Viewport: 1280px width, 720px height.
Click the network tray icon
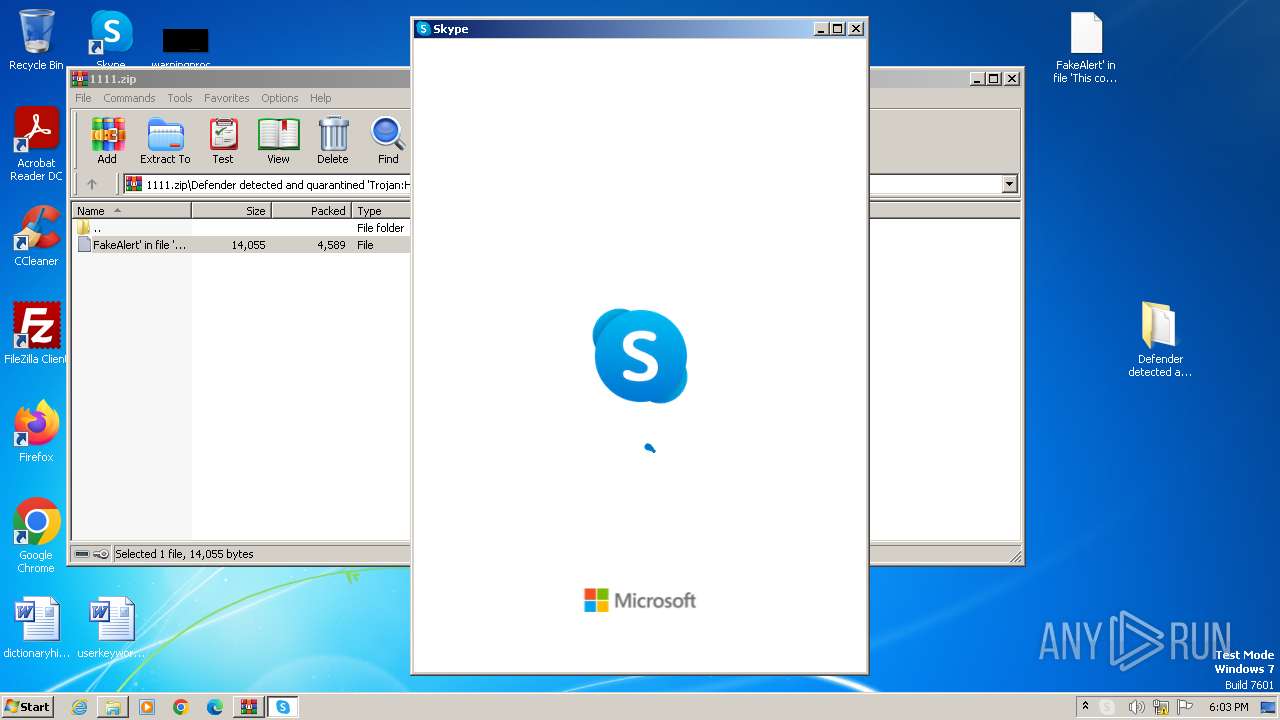click(x=1161, y=707)
